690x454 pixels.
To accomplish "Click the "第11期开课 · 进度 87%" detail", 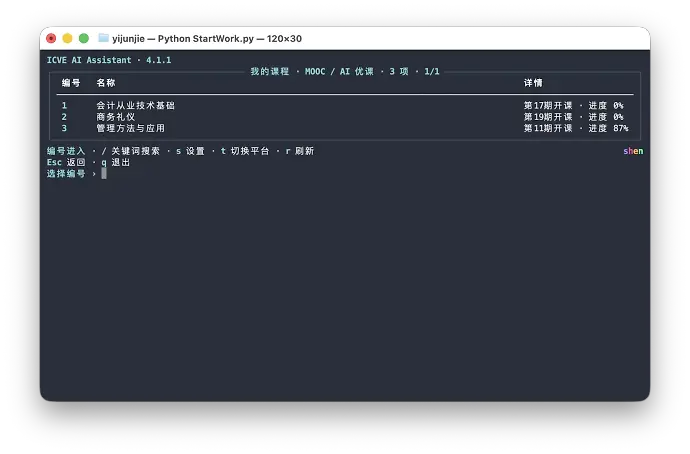I will (x=576, y=128).
